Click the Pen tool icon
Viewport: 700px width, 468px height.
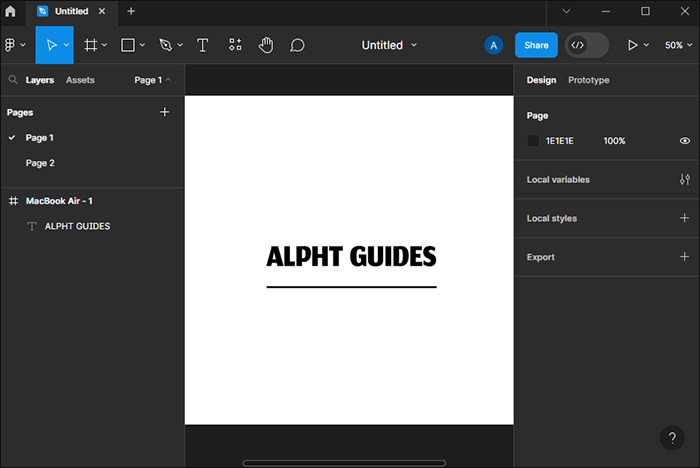coord(165,45)
